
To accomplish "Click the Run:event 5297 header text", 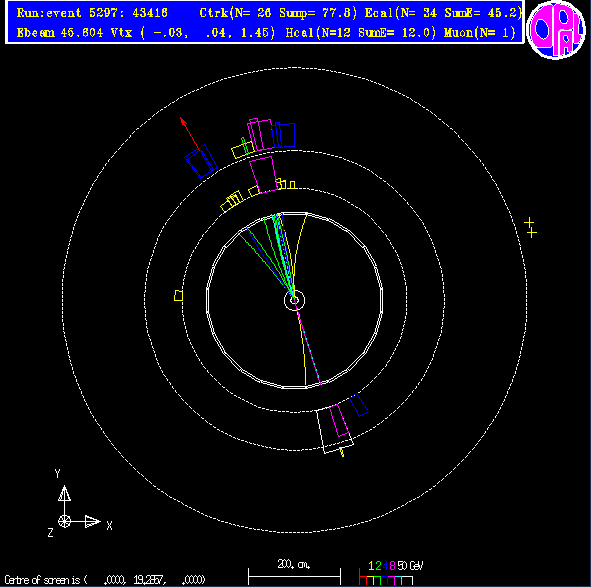I will point(92,13).
